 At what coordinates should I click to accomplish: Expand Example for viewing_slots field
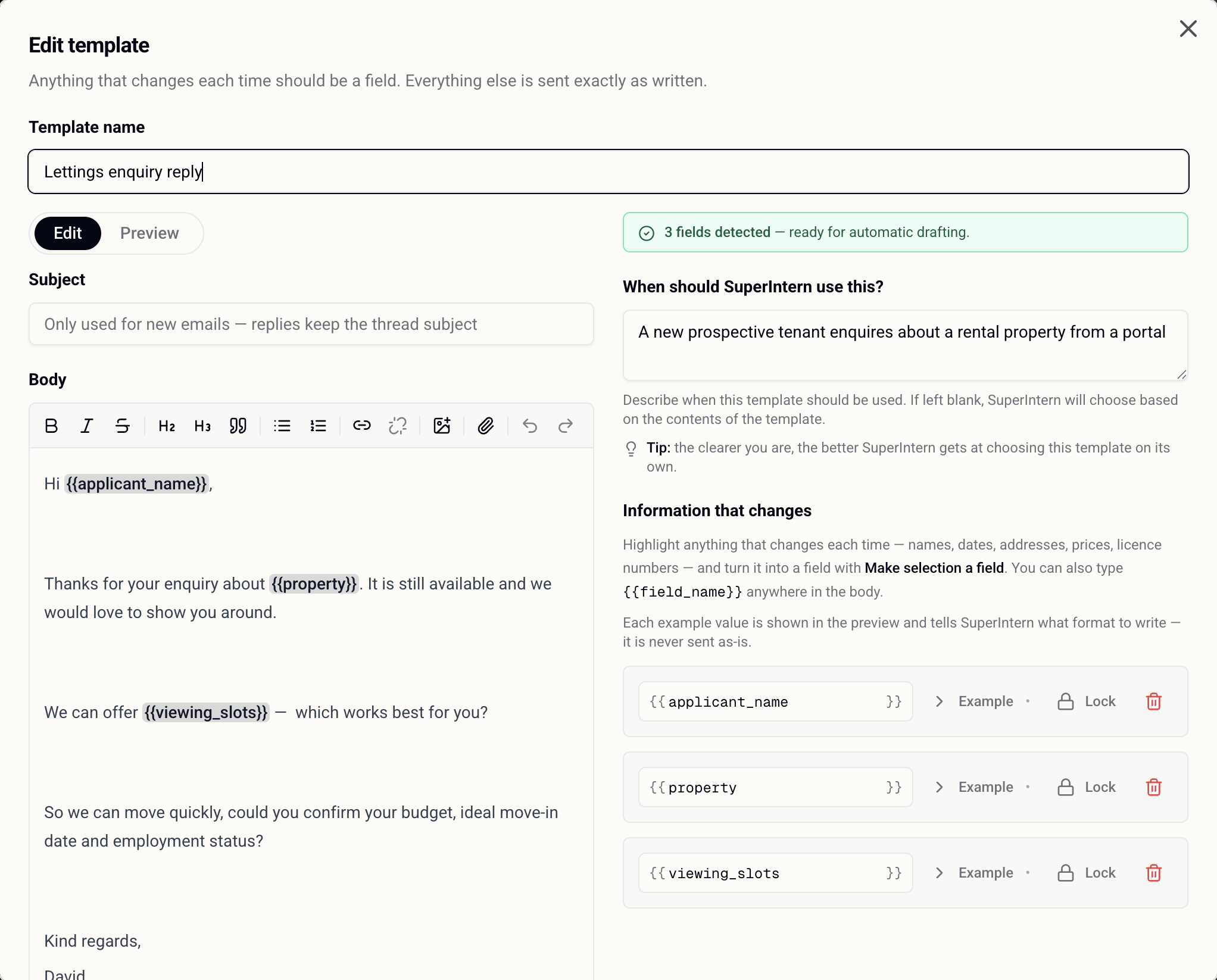[982, 873]
